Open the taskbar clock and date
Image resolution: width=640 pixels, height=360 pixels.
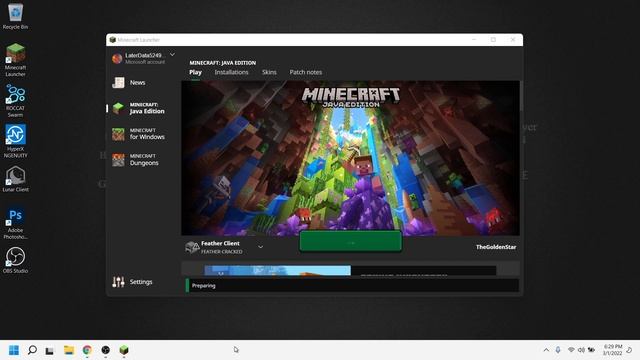[613, 350]
